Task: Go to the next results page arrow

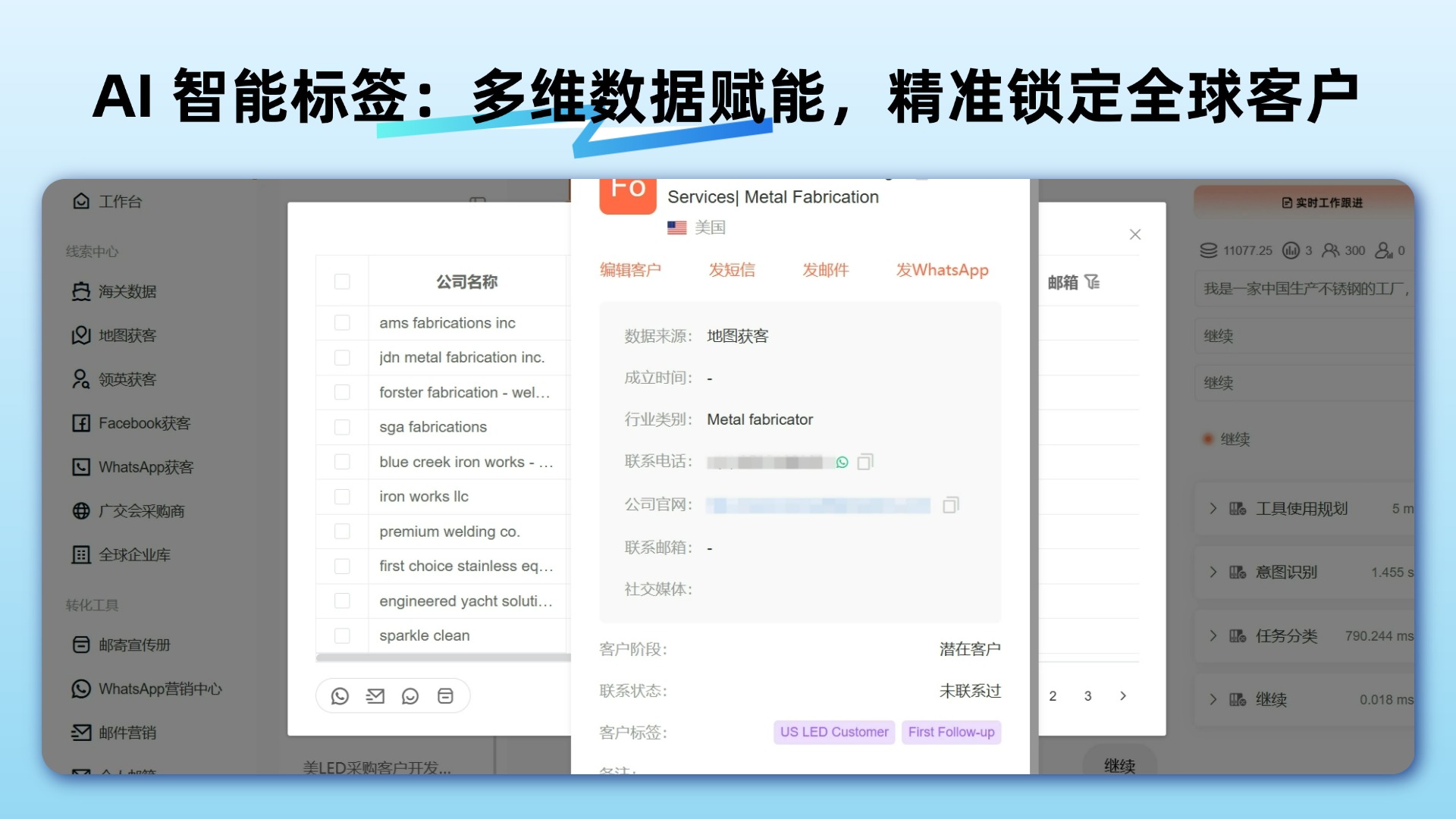Action: [x=1123, y=696]
